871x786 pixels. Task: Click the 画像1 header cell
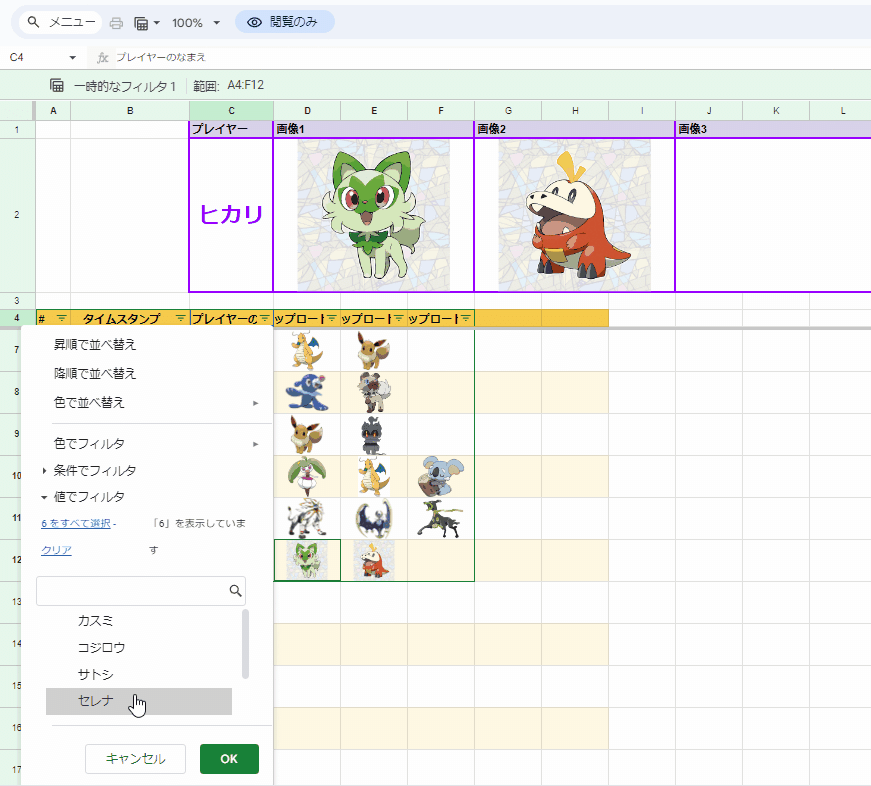(x=373, y=129)
